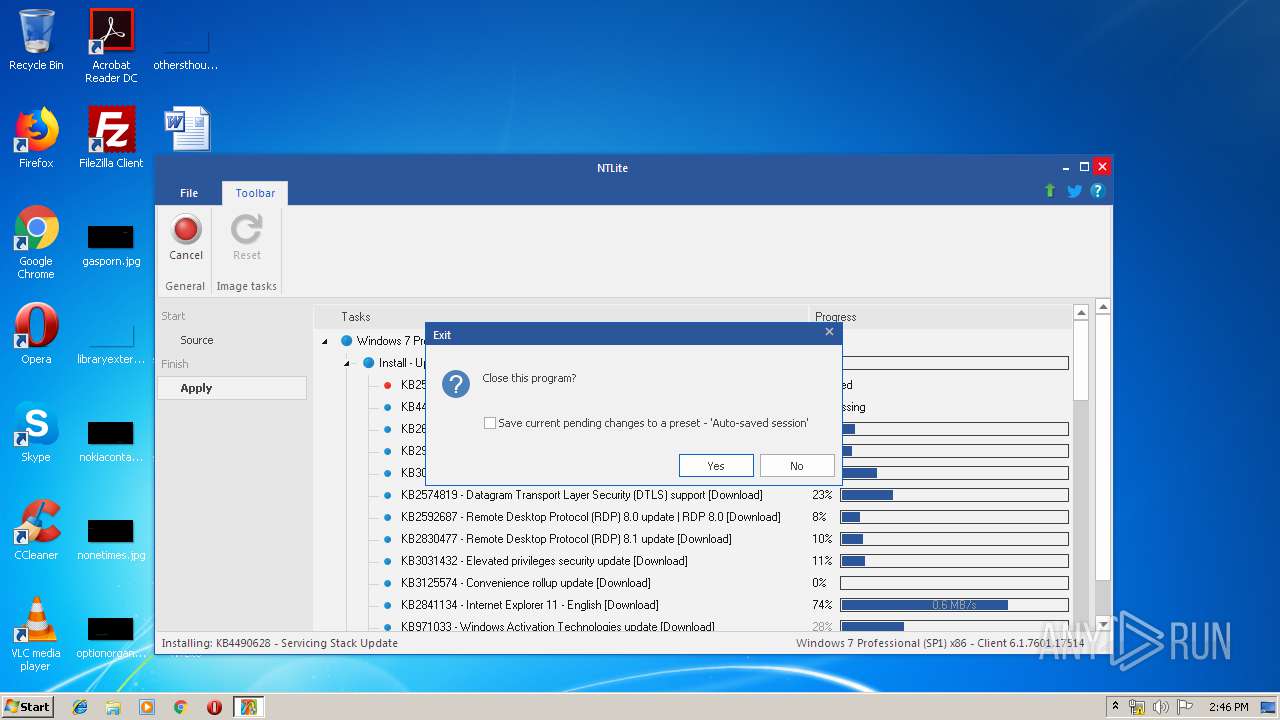This screenshot has width=1280, height=720.
Task: Select optionorgan... file on the desktop
Action: coord(111,638)
